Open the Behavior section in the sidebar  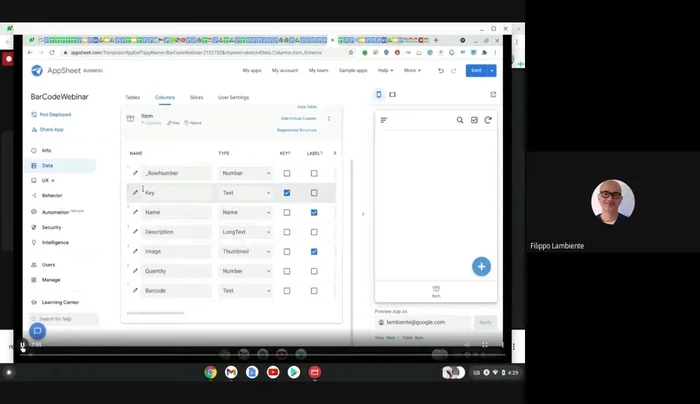tap(52, 196)
